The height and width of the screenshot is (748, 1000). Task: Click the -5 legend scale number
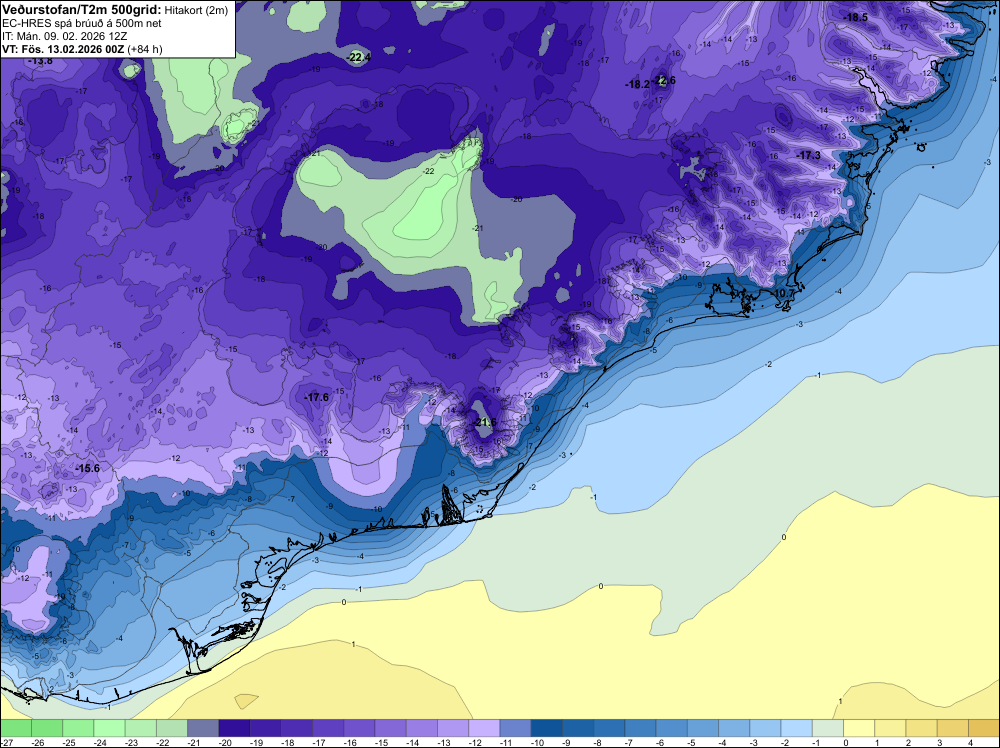click(x=692, y=743)
